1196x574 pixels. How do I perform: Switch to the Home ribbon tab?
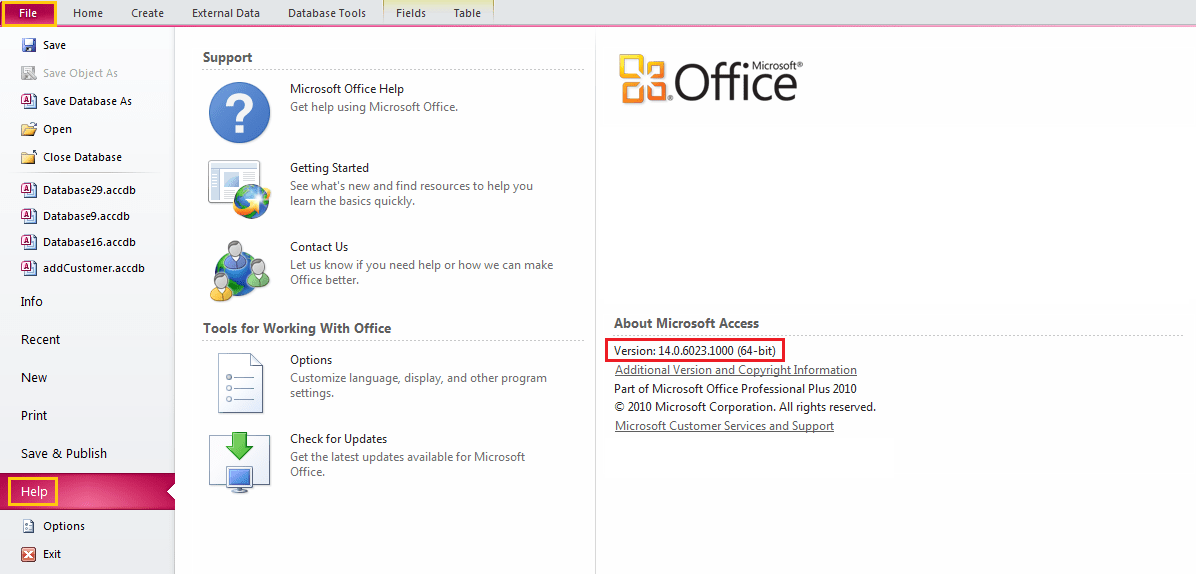pos(88,13)
